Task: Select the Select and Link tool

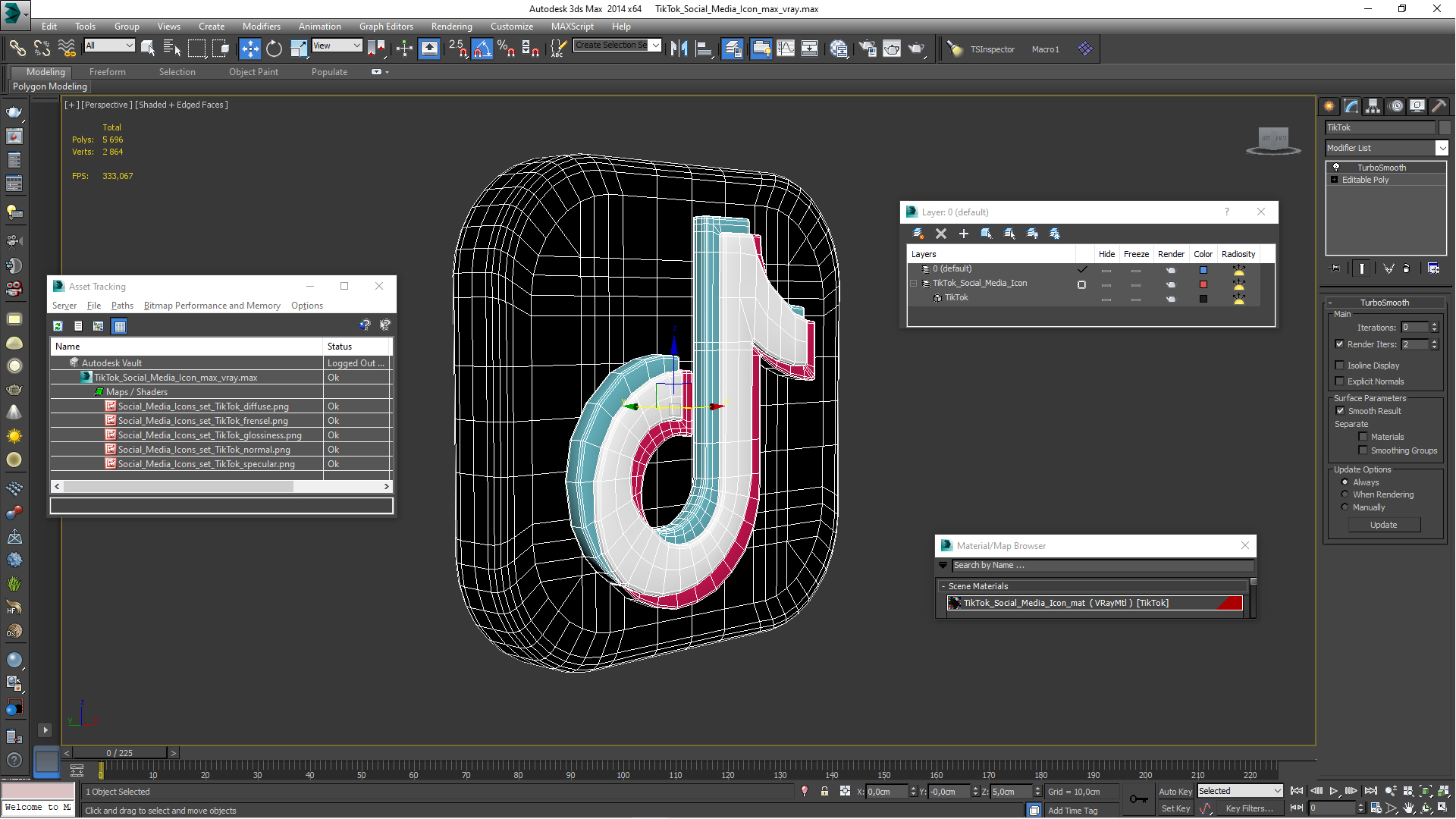Action: click(x=17, y=49)
